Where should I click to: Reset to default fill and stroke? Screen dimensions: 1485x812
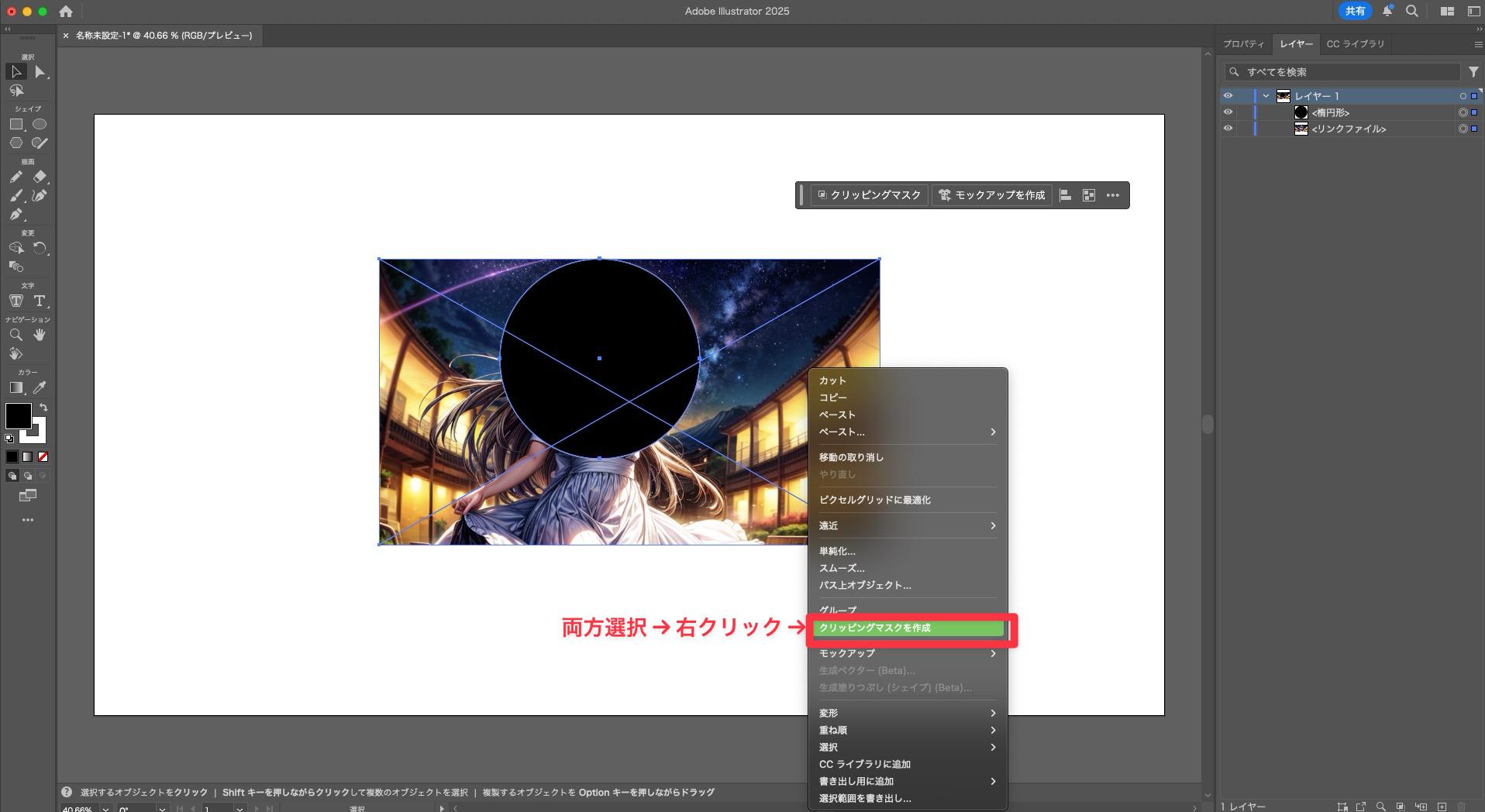(9, 439)
